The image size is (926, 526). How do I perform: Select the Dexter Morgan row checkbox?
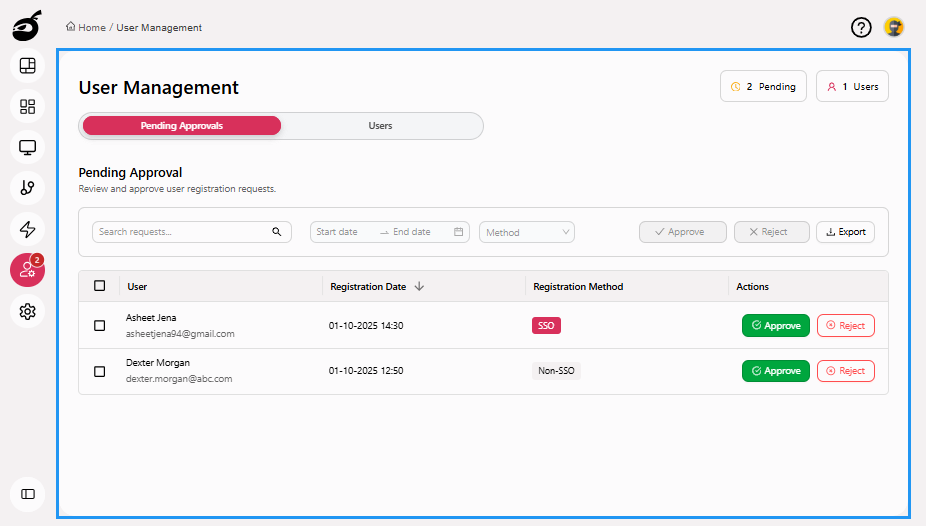click(x=99, y=371)
